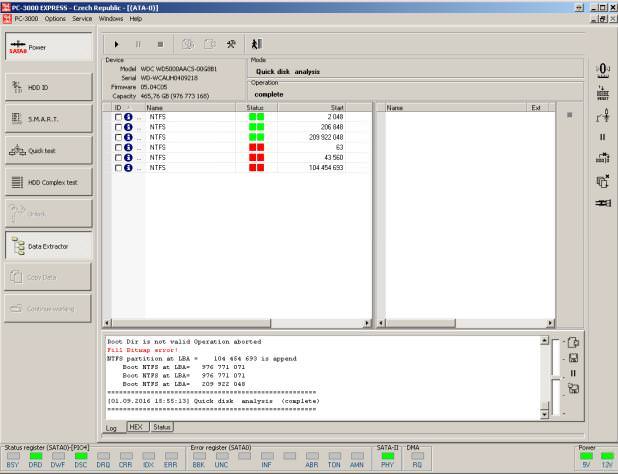Open the Service menu

click(x=82, y=19)
